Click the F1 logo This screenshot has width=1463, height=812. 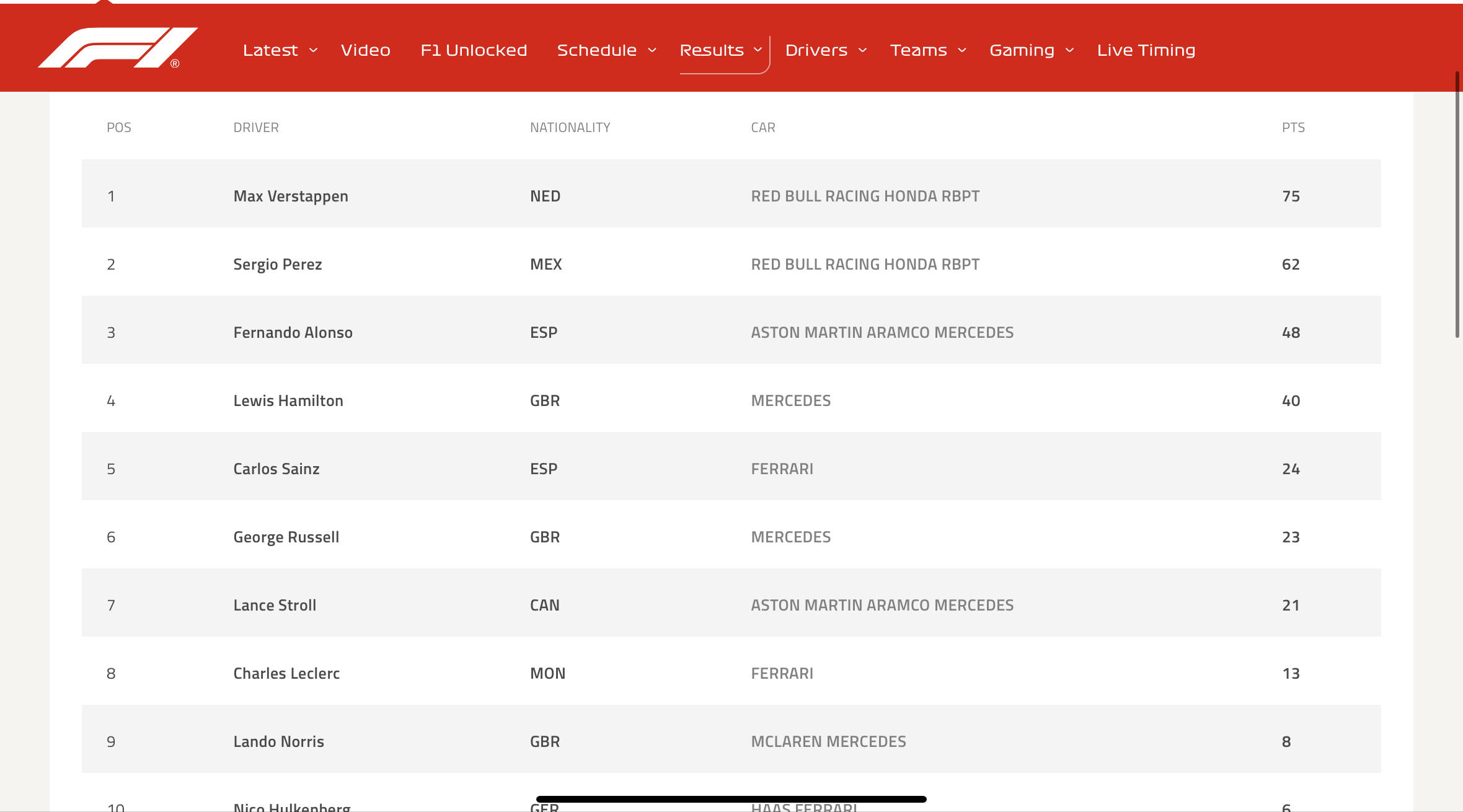[x=118, y=48]
